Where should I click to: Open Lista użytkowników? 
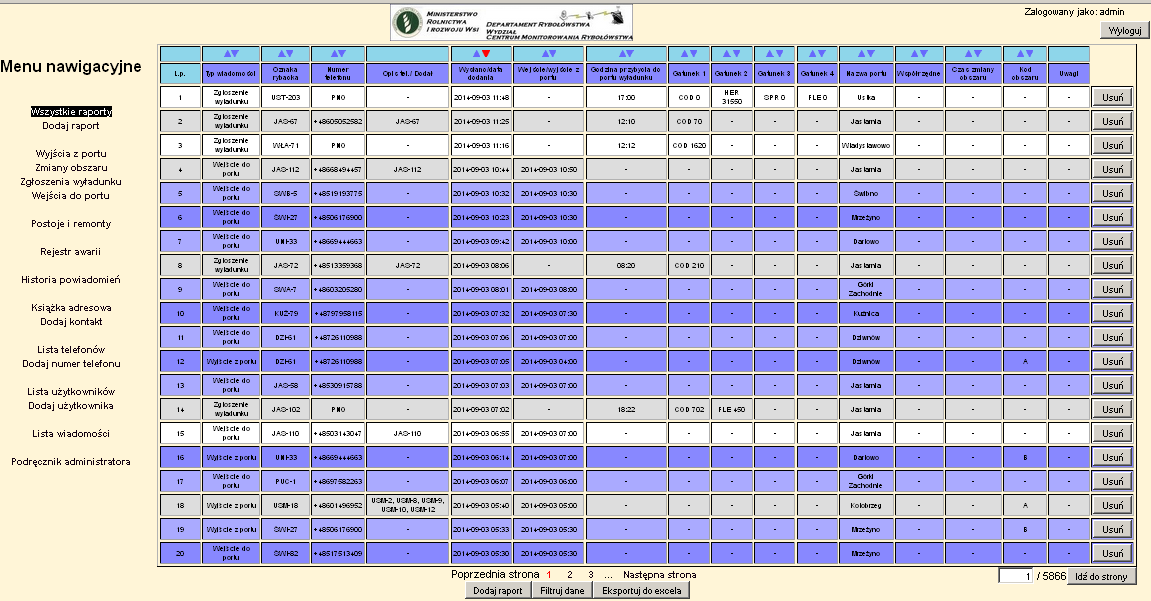coord(71,391)
